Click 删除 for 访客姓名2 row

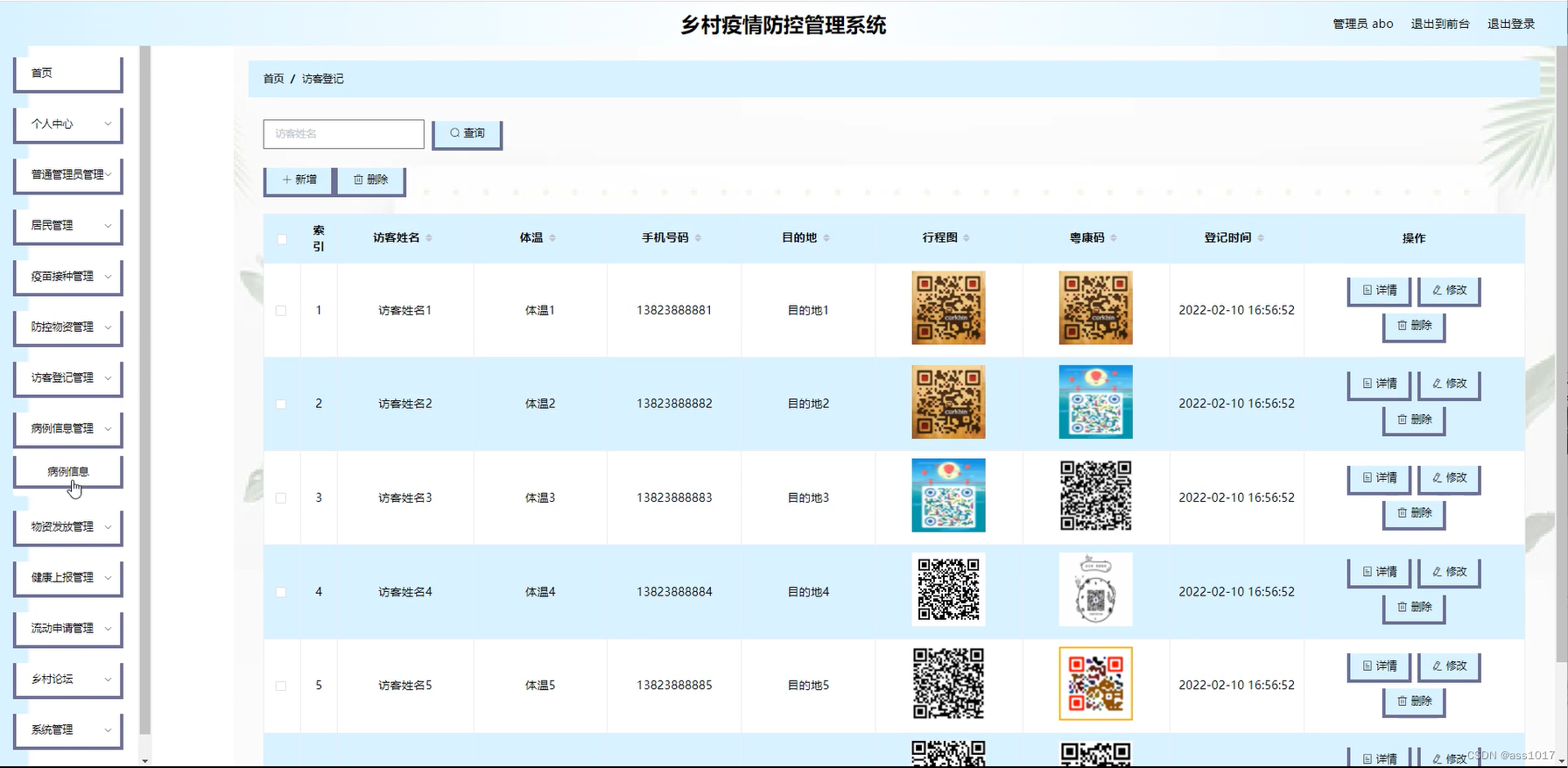point(1414,420)
